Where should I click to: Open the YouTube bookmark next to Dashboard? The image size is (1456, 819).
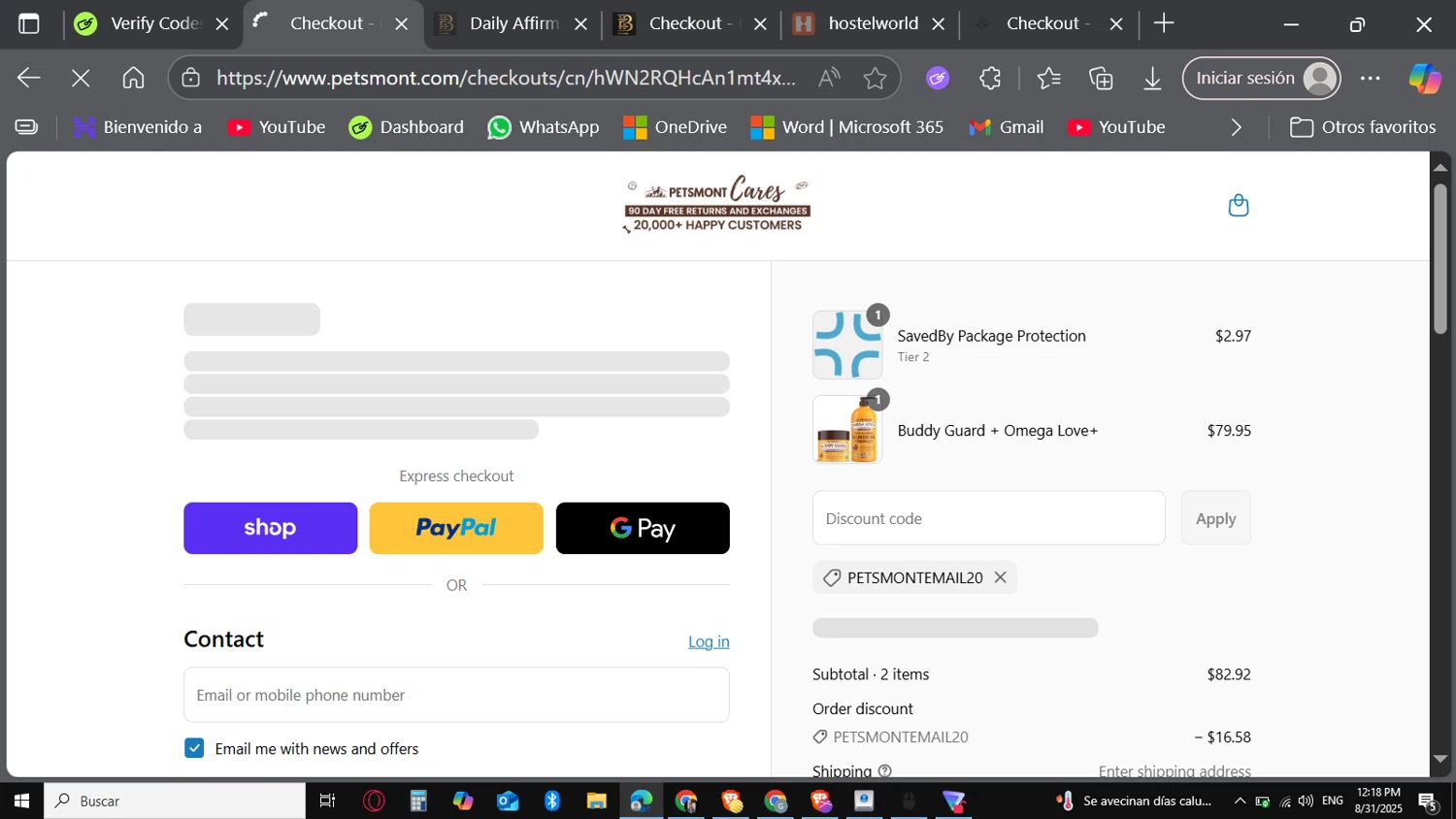click(x=277, y=127)
